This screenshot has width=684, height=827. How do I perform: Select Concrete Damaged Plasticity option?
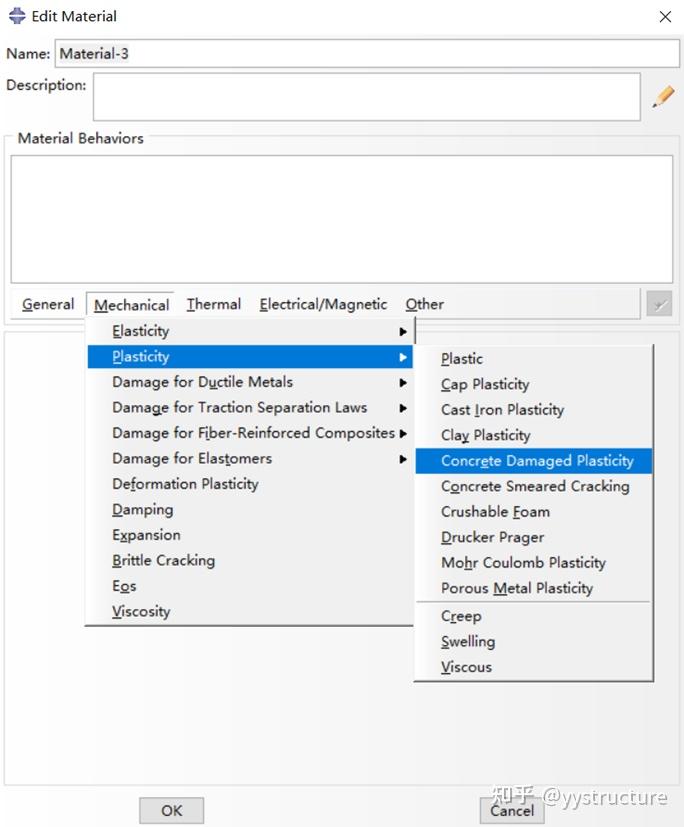[537, 461]
